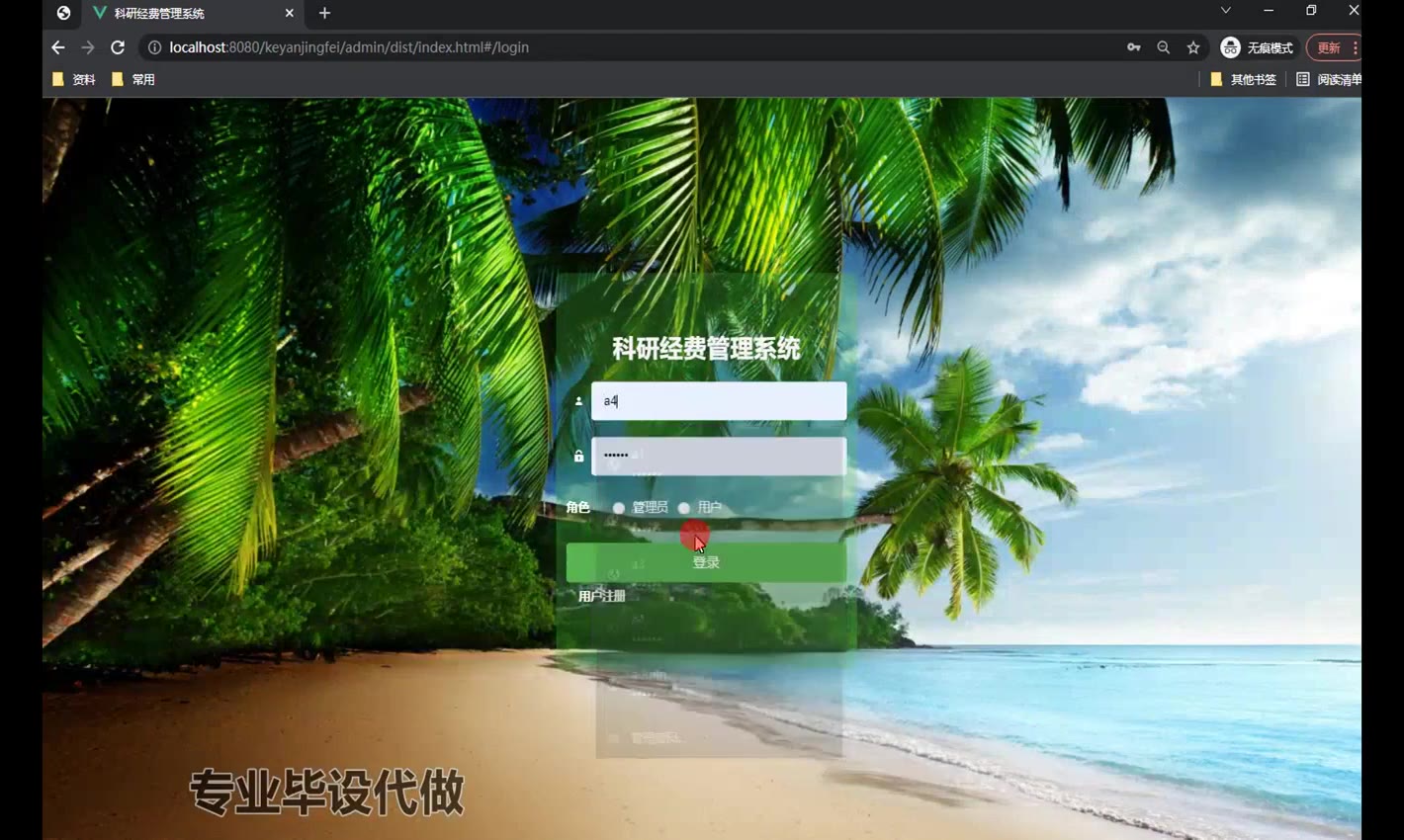Click the username input field
The width and height of the screenshot is (1404, 840).
(x=719, y=401)
